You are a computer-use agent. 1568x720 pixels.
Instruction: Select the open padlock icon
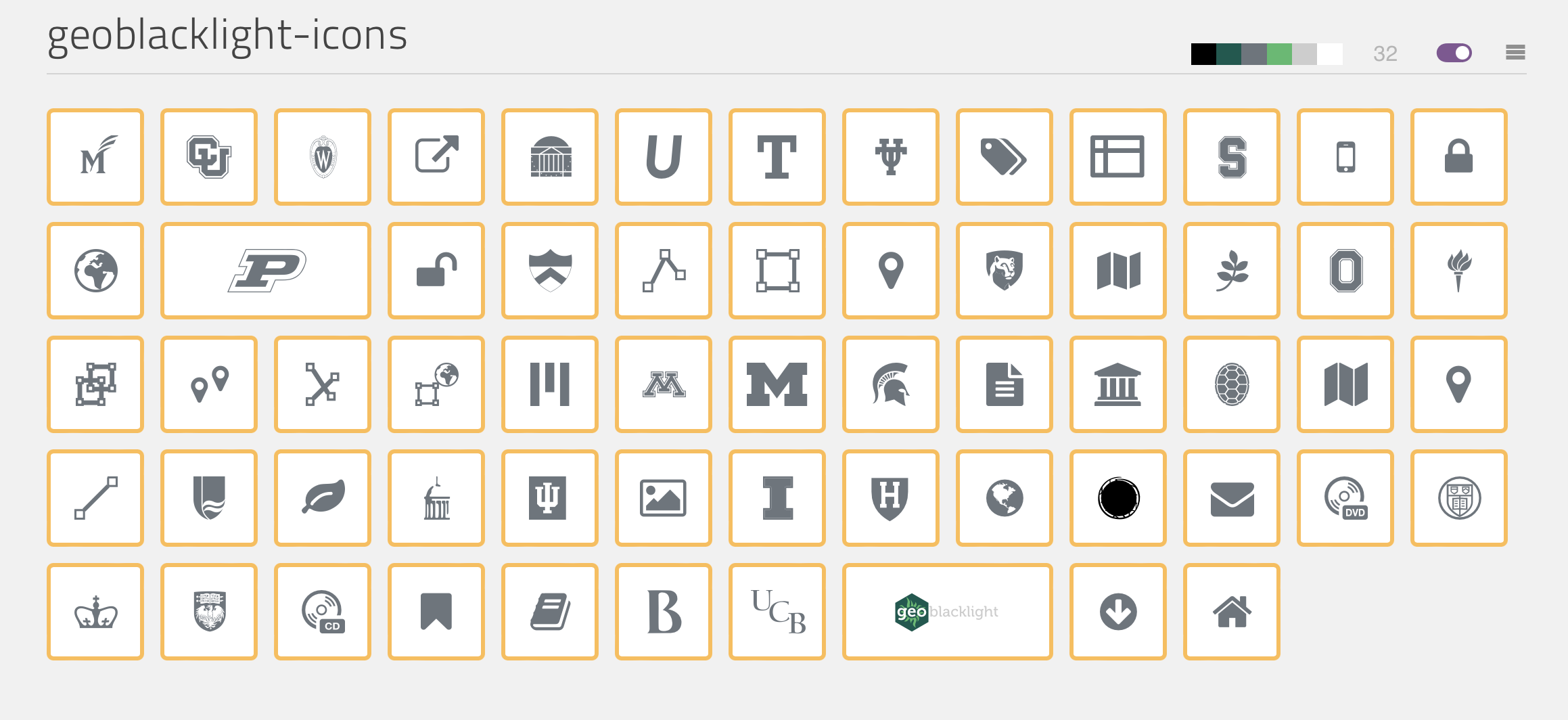(x=436, y=271)
